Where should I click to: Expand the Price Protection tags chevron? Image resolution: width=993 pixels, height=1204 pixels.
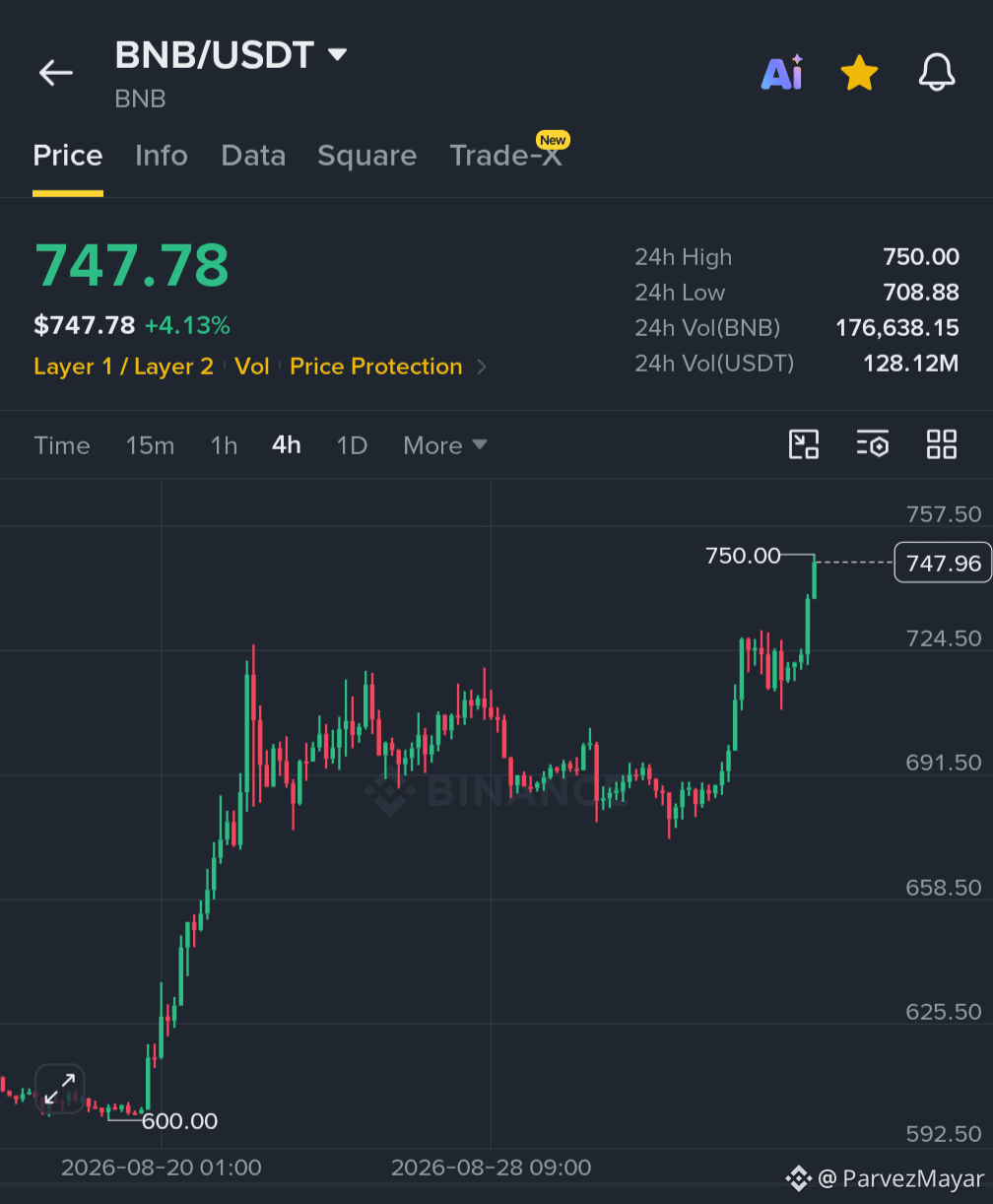tap(482, 367)
